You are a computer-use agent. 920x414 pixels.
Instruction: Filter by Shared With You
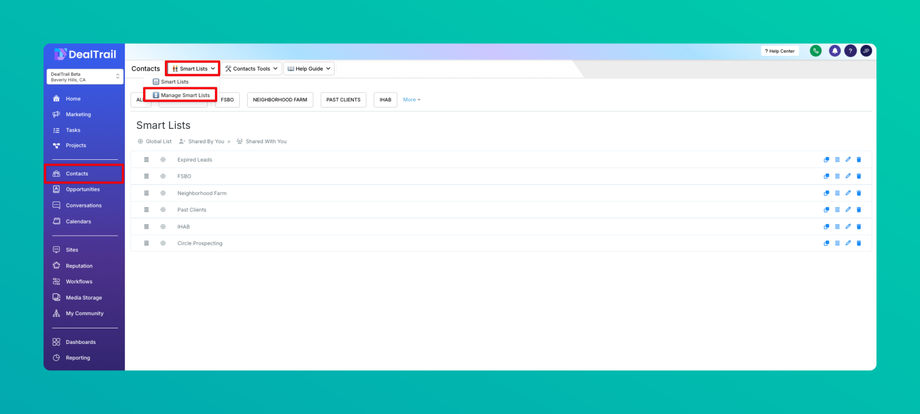point(262,141)
